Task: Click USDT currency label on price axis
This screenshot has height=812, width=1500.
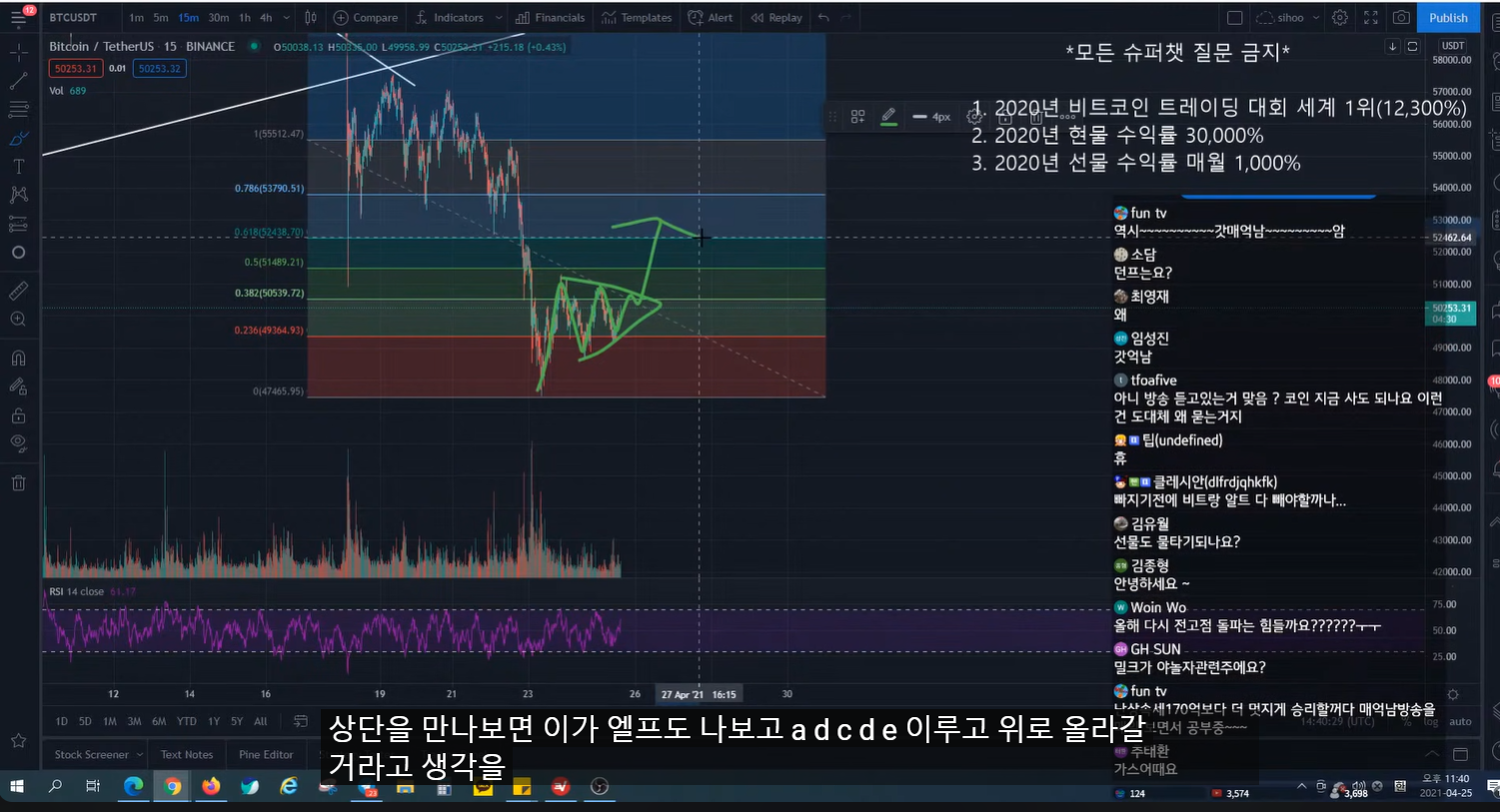Action: 1453,46
